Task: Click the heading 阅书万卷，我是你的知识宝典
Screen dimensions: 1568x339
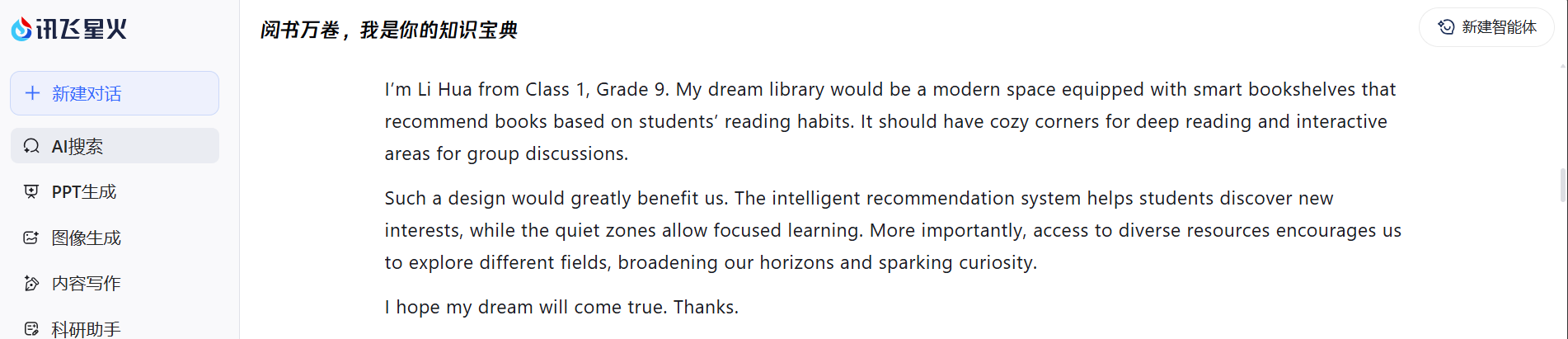Action: tap(388, 31)
